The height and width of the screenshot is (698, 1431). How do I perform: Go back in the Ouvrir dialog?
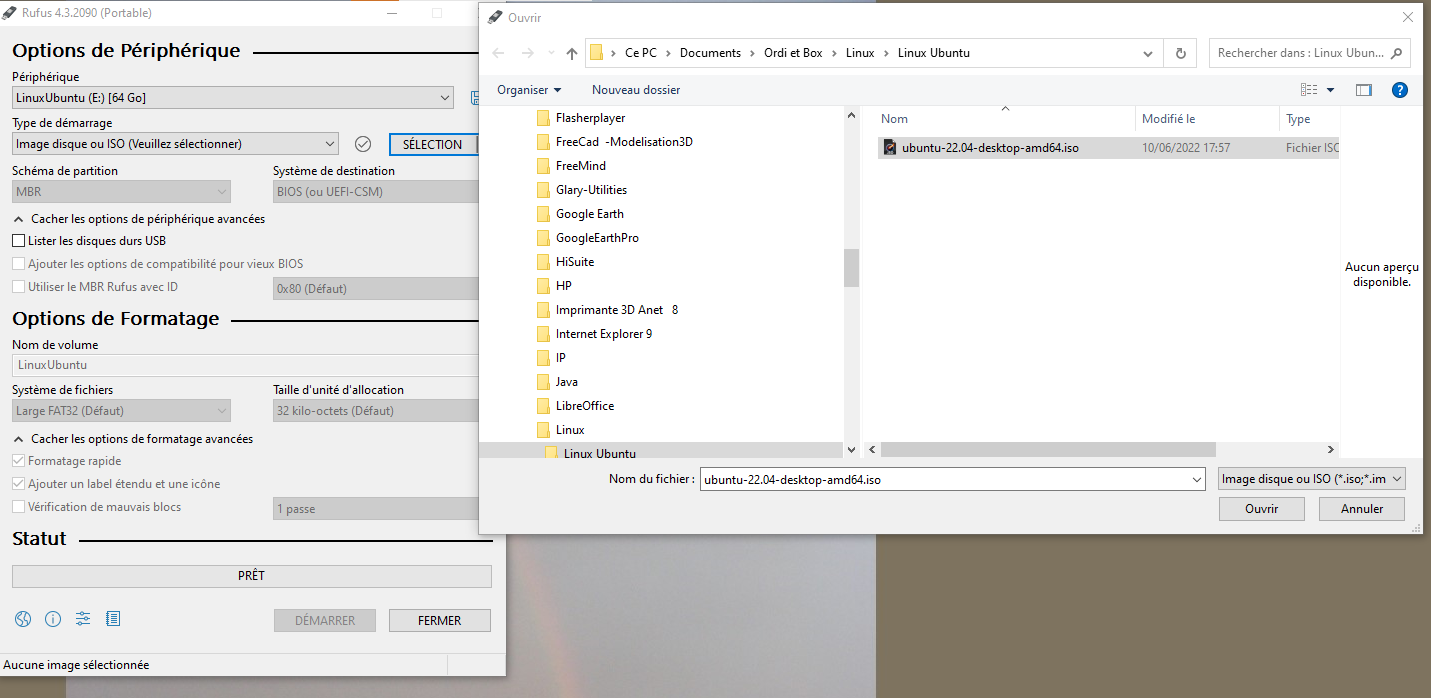tap(499, 53)
